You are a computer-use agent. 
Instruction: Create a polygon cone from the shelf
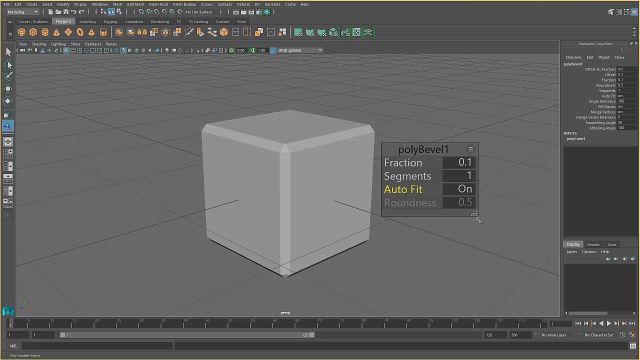pos(56,32)
